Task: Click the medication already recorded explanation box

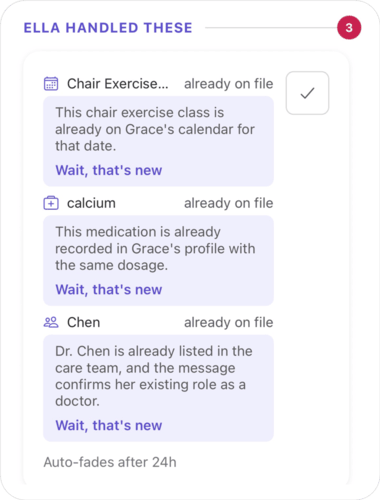Action: click(x=158, y=261)
